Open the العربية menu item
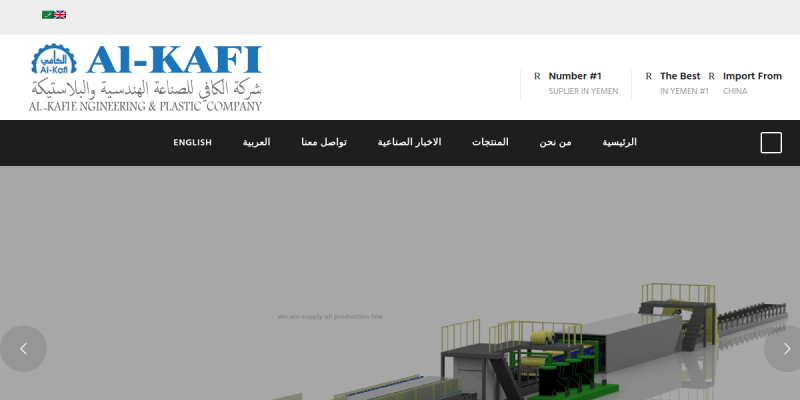 [x=256, y=142]
